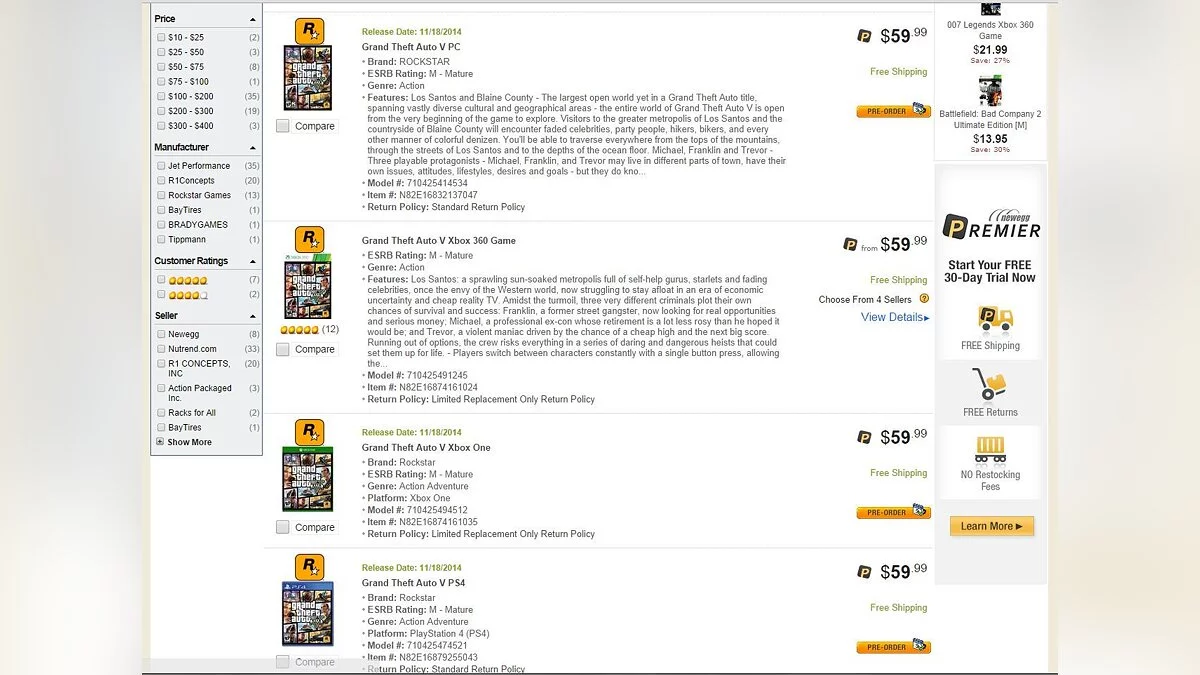Check the Rockstar Games manufacturer filter
1200x675 pixels.
[161, 195]
